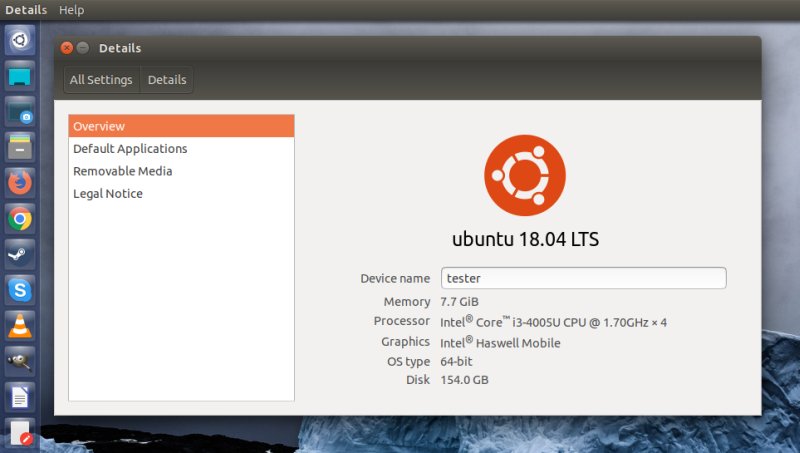Click the Ubuntu logo in Overview
The width and height of the screenshot is (800, 453).
pyautogui.click(x=525, y=175)
